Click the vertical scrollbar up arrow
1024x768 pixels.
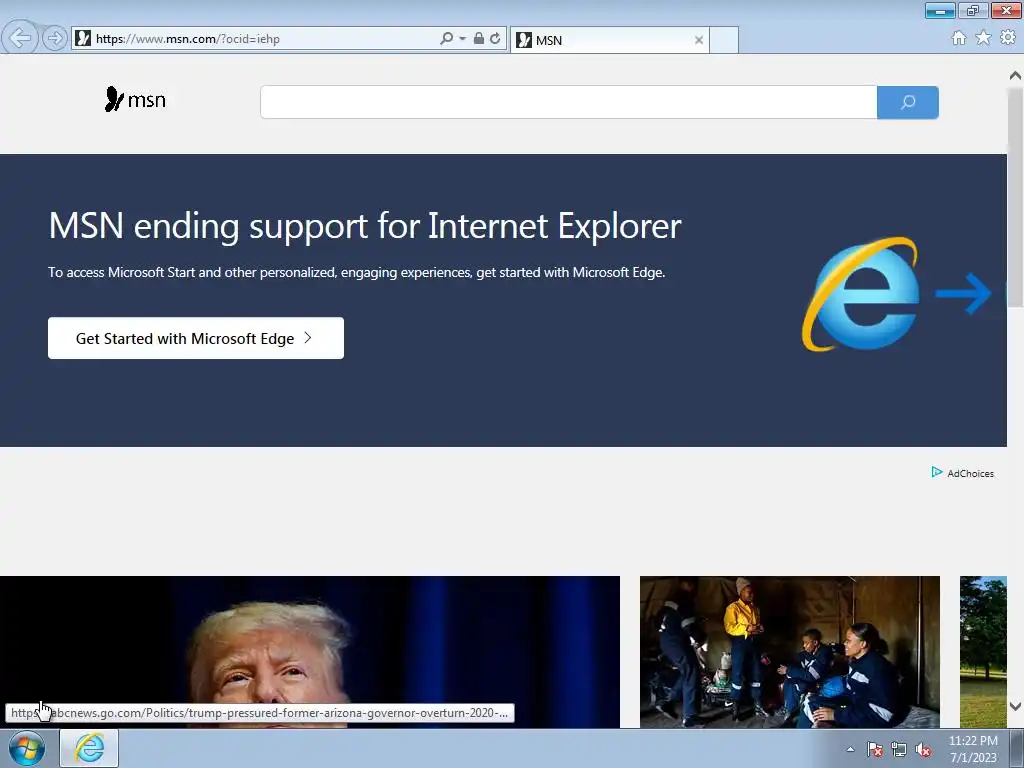pyautogui.click(x=1015, y=76)
